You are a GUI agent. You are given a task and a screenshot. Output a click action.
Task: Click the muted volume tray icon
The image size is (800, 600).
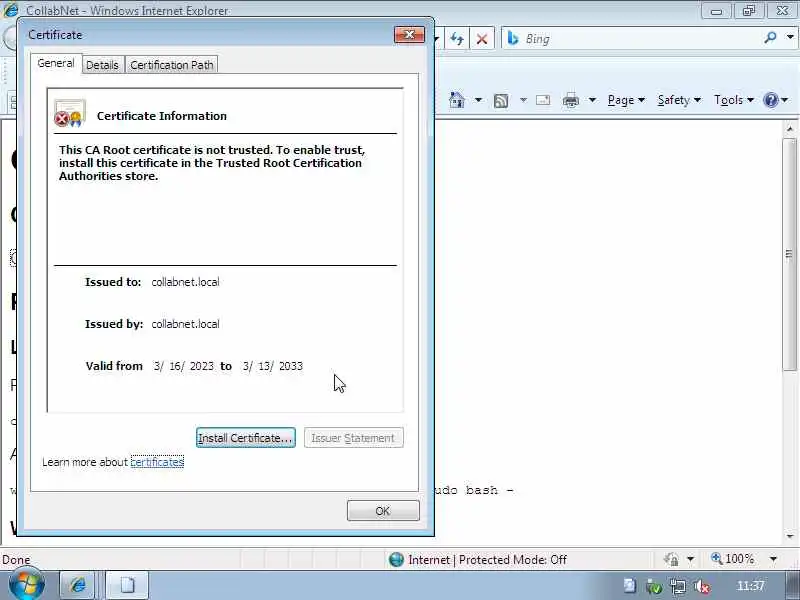[x=703, y=587]
